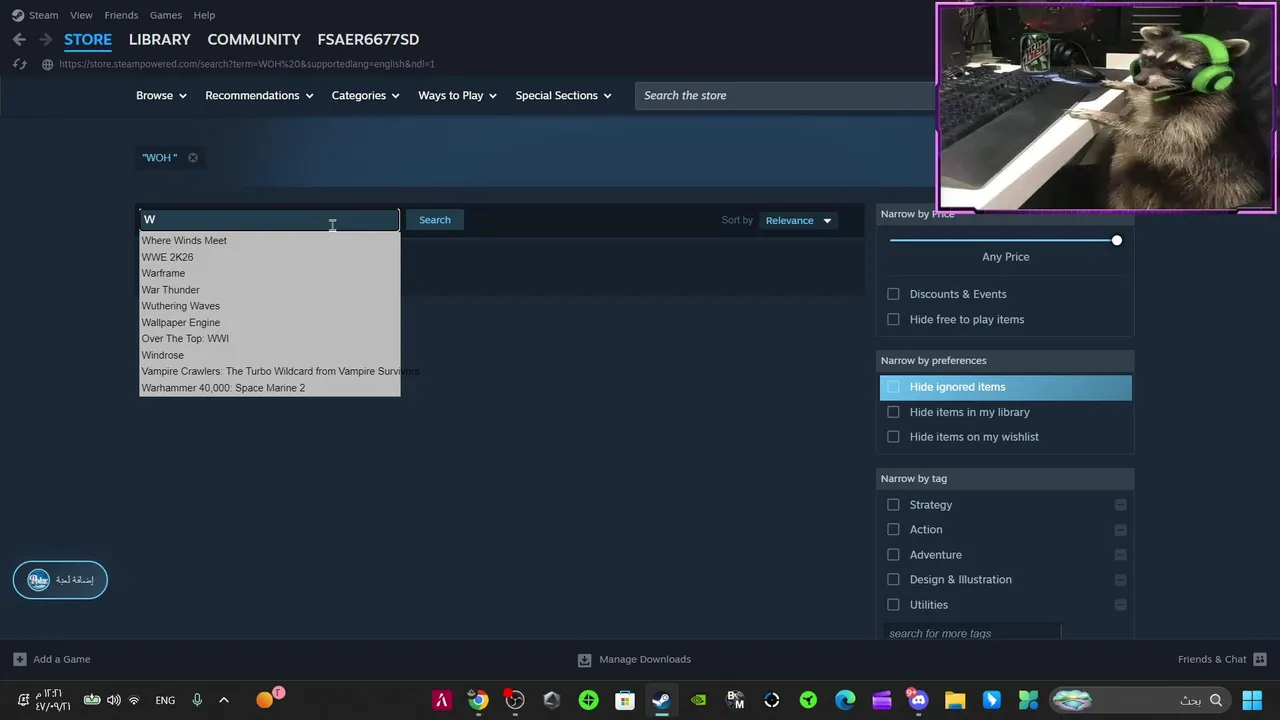Image resolution: width=1280 pixels, height=720 pixels.
Task: Toggle Hide ignored items checkbox
Action: [x=893, y=387]
